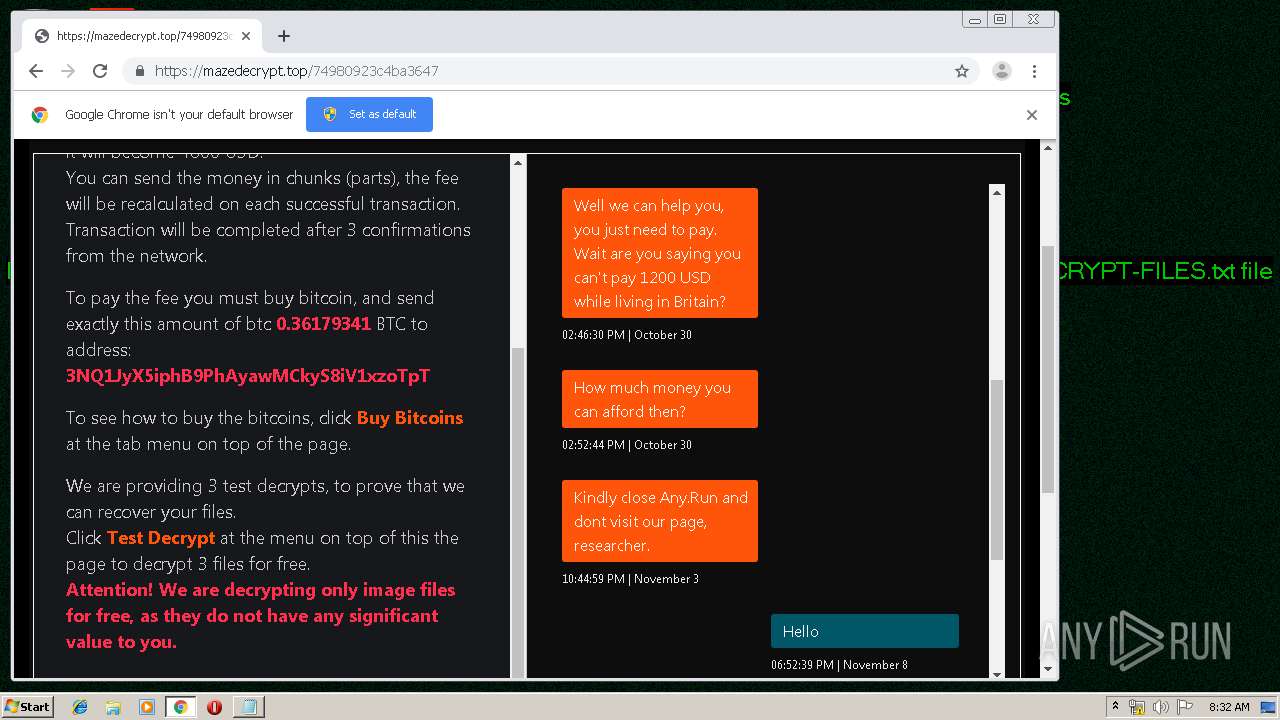
Task: Open the Action Center flag icon
Action: coord(1185,707)
